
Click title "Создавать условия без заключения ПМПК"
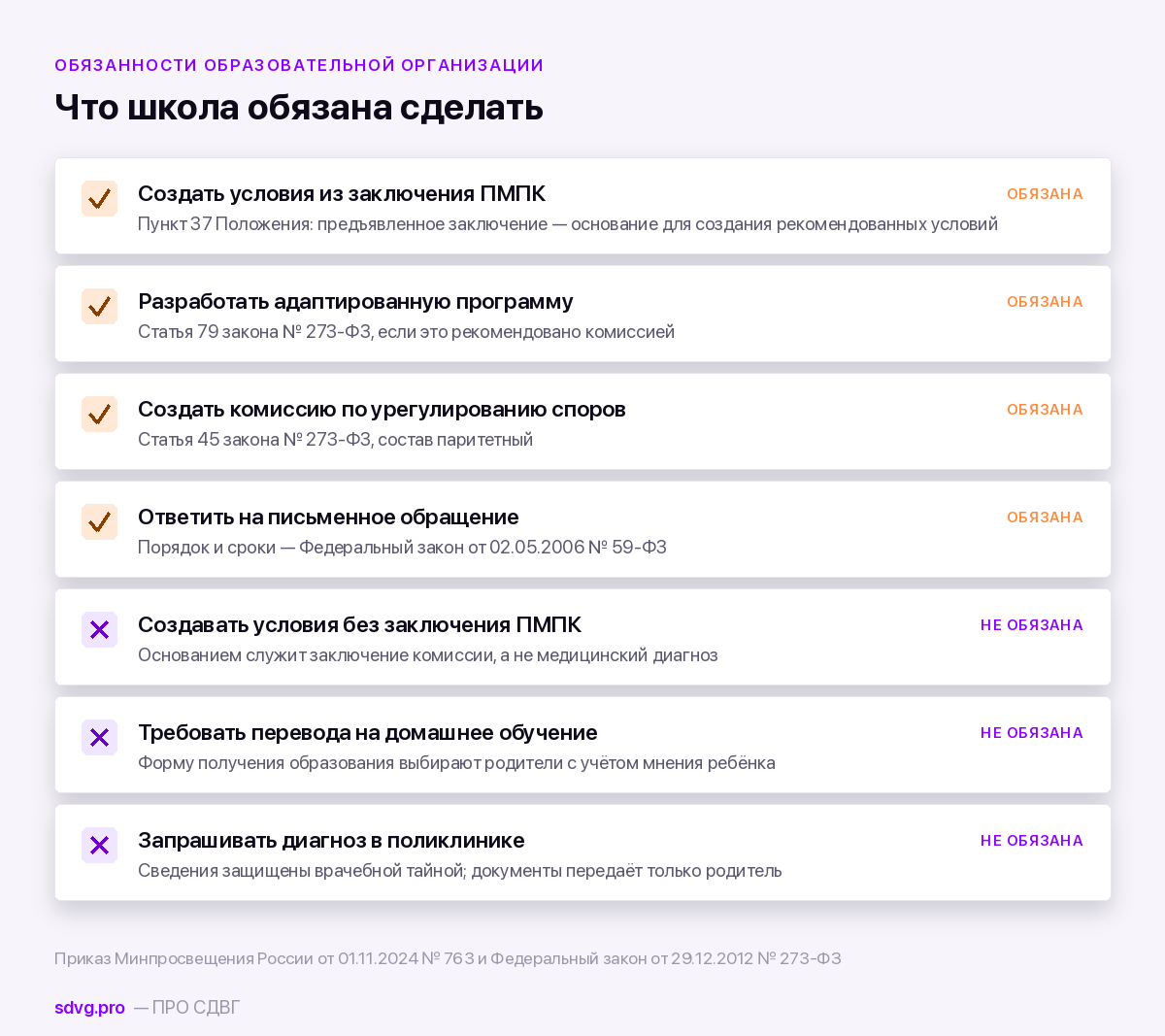359,624
